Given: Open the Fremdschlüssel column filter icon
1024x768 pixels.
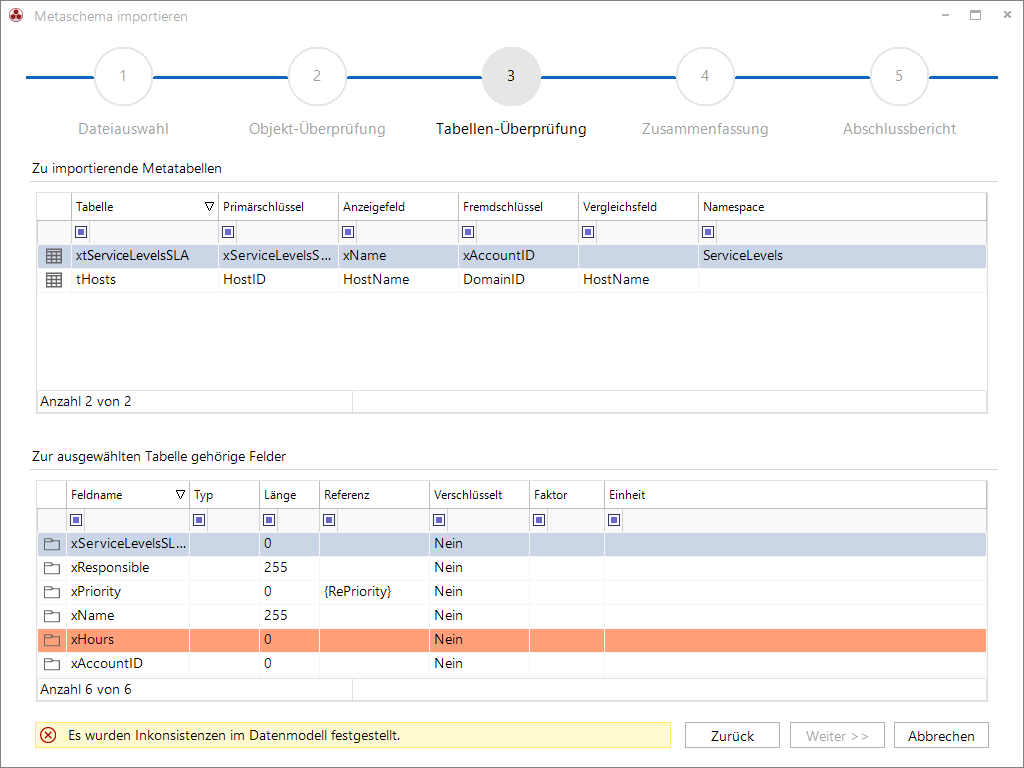Looking at the screenshot, I should [x=468, y=232].
